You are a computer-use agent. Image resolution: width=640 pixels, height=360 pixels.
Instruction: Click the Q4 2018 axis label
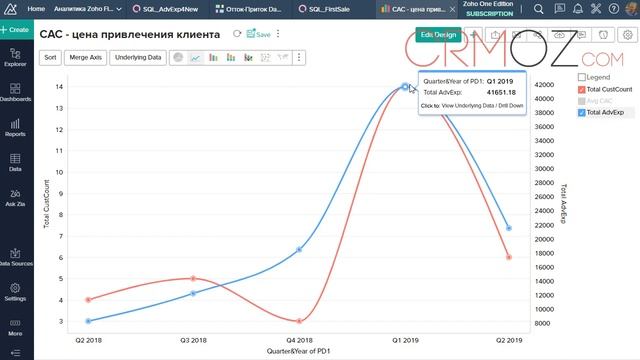click(x=299, y=340)
